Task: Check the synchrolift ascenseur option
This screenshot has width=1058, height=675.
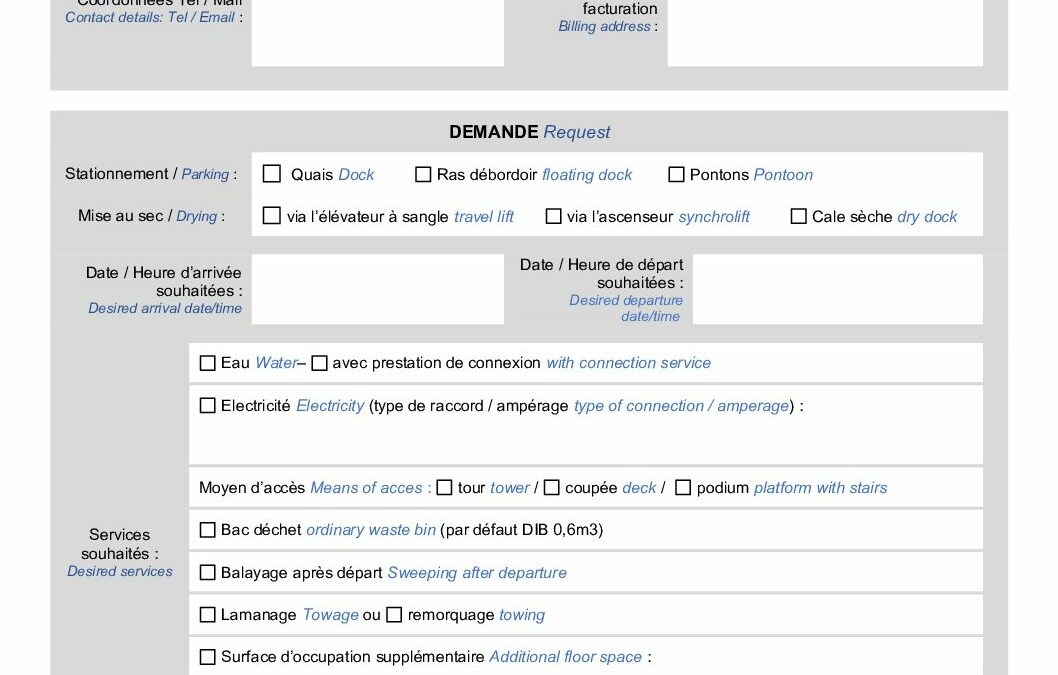Action: (x=553, y=216)
